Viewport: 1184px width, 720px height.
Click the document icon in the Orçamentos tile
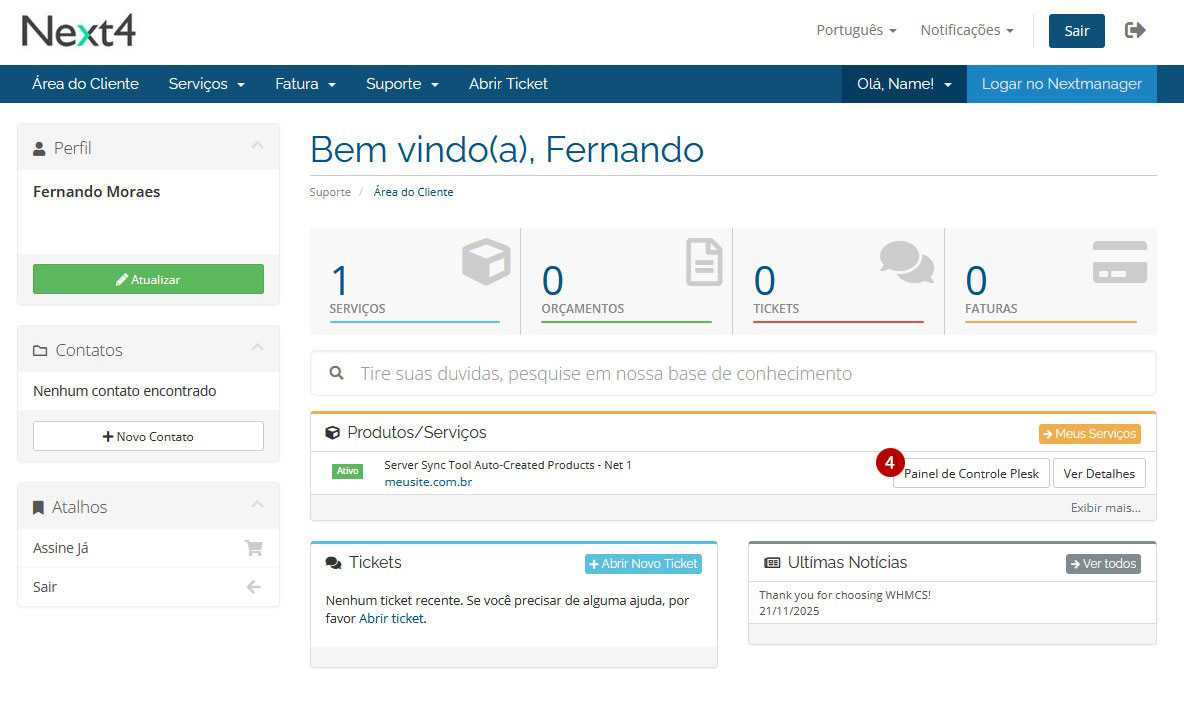point(704,262)
